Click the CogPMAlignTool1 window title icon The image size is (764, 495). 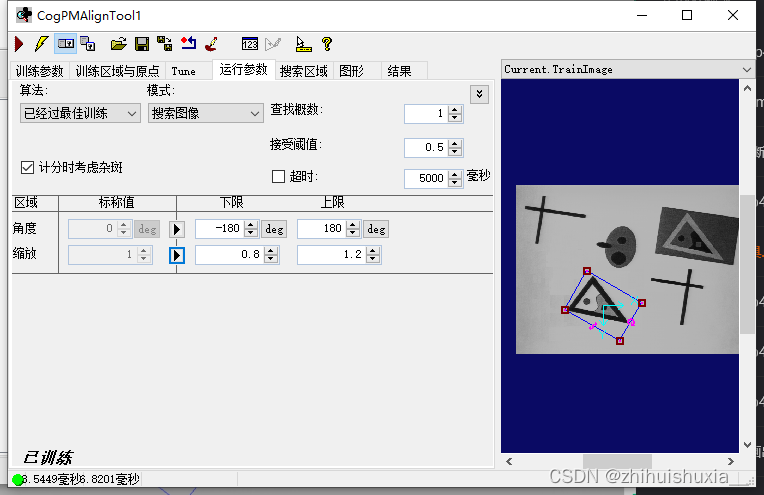[x=23, y=15]
